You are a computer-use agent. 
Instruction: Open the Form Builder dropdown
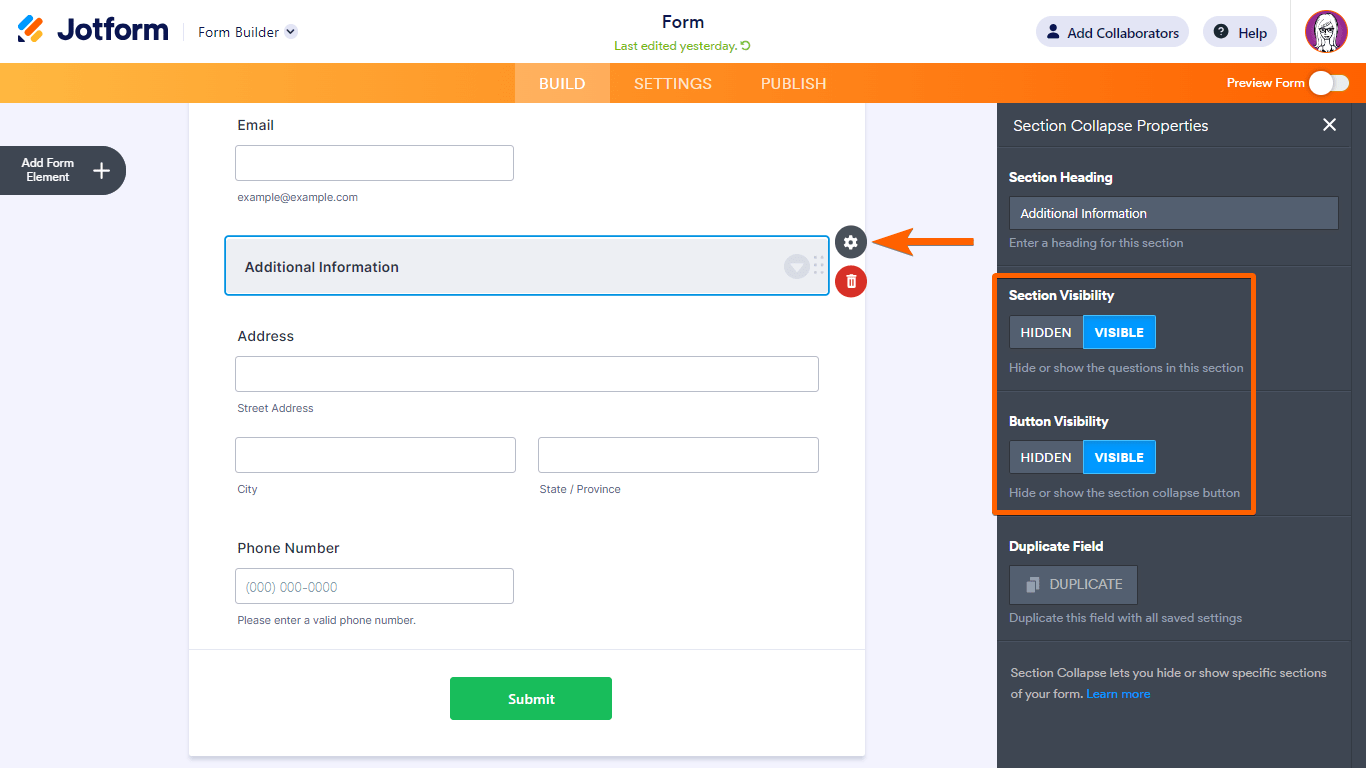coord(290,32)
